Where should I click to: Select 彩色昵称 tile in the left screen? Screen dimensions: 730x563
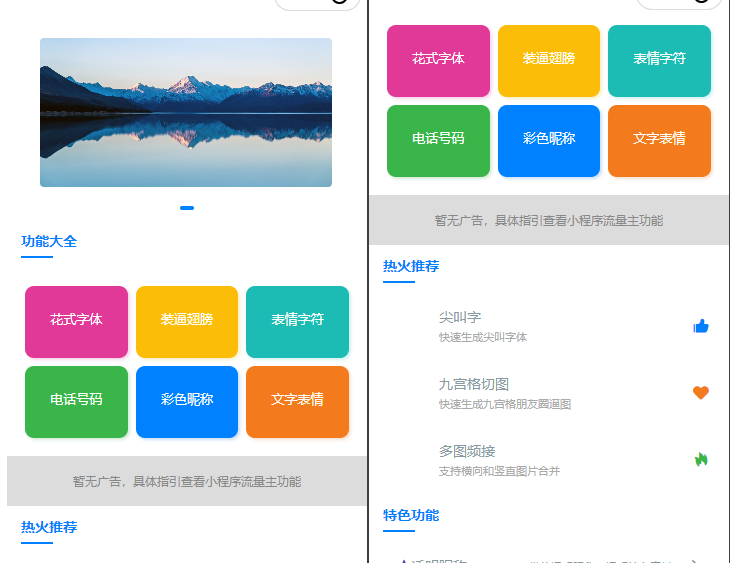[x=187, y=402]
